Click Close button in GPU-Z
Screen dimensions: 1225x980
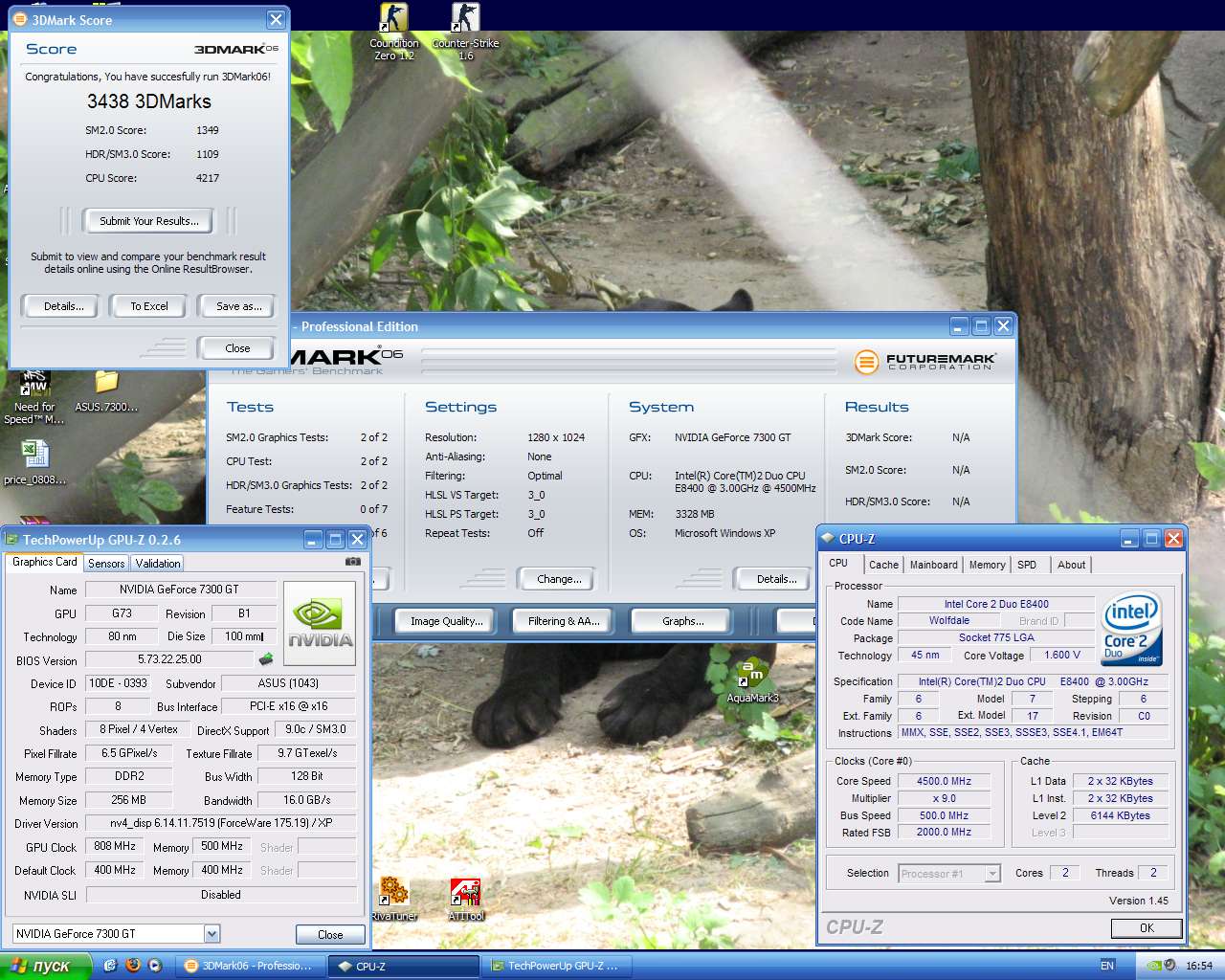329,934
